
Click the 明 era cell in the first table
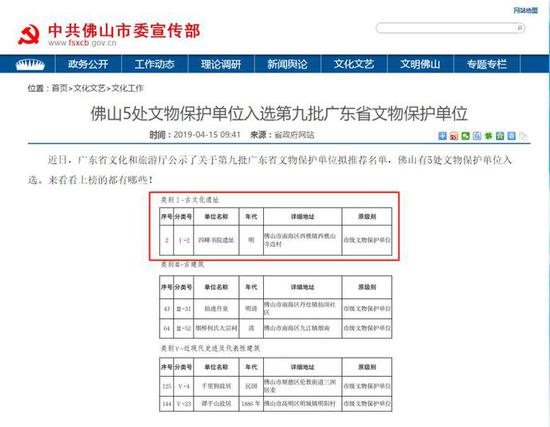coord(251,240)
